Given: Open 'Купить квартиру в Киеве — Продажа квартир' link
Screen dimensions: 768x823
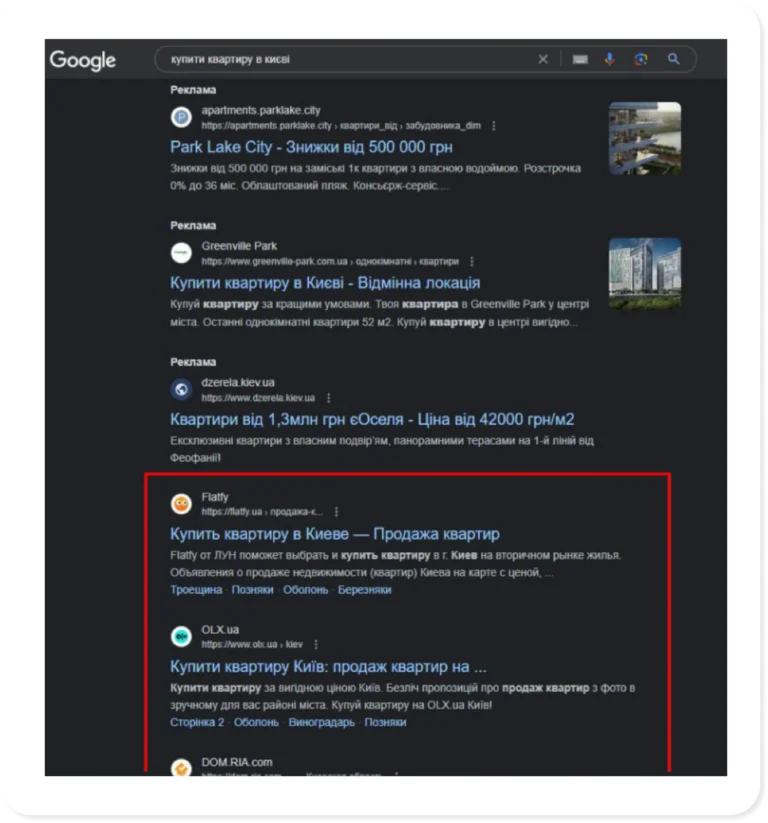Looking at the screenshot, I should coord(334,534).
